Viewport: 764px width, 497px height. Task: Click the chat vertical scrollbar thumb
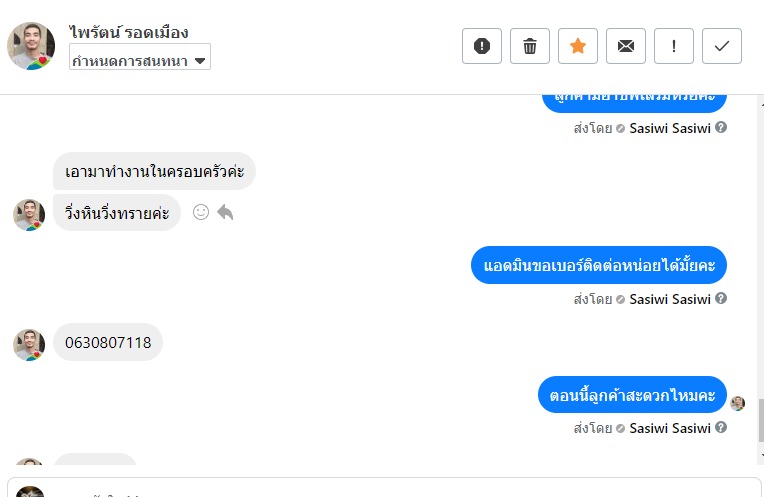point(760,420)
